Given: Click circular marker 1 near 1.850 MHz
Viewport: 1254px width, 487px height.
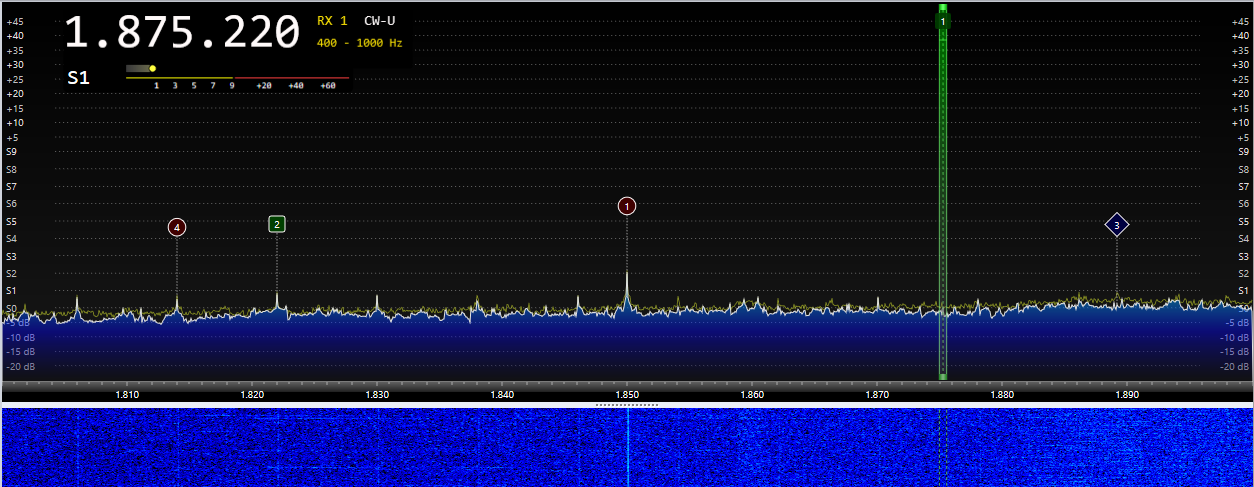Looking at the screenshot, I should pos(627,206).
